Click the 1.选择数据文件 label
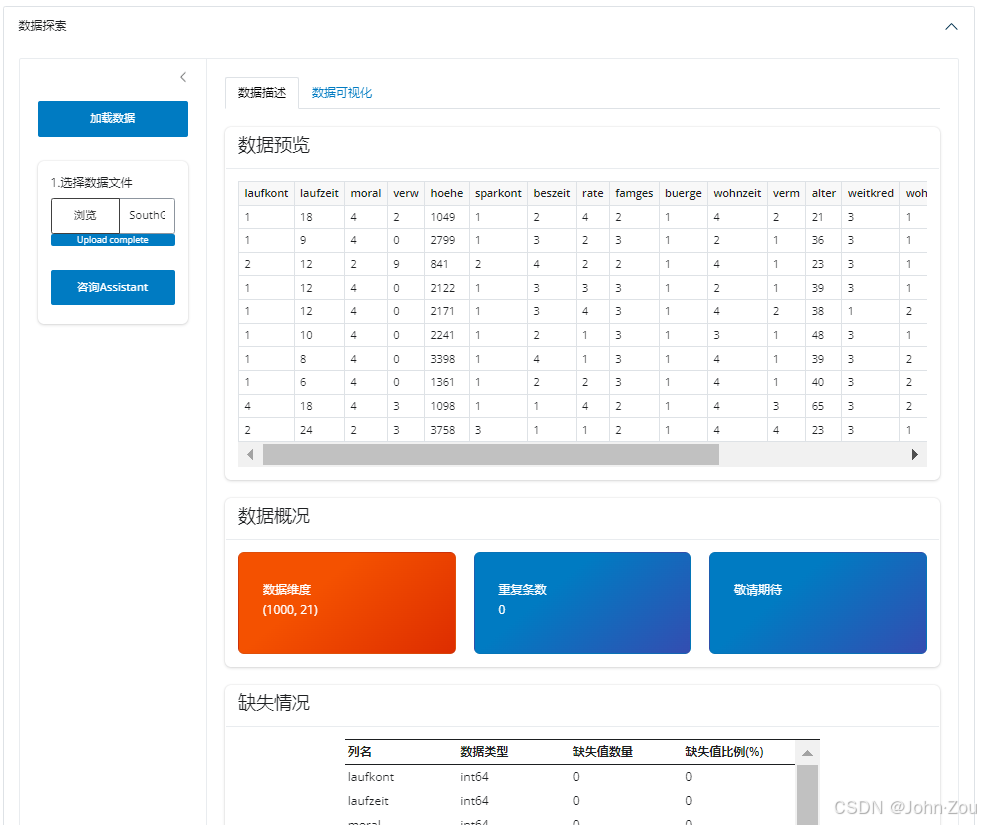 point(91,183)
